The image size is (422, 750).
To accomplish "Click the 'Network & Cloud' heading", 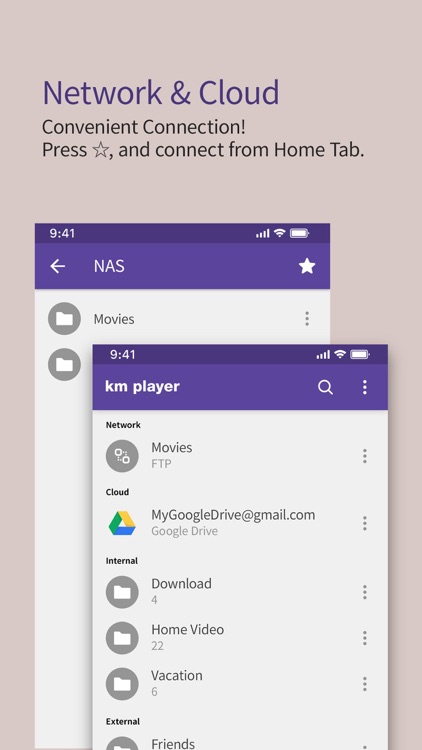I will pyautogui.click(x=161, y=93).
